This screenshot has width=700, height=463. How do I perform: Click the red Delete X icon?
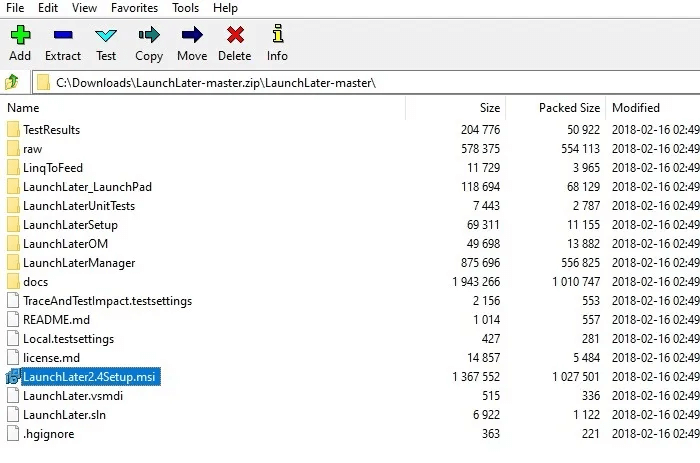[x=235, y=35]
